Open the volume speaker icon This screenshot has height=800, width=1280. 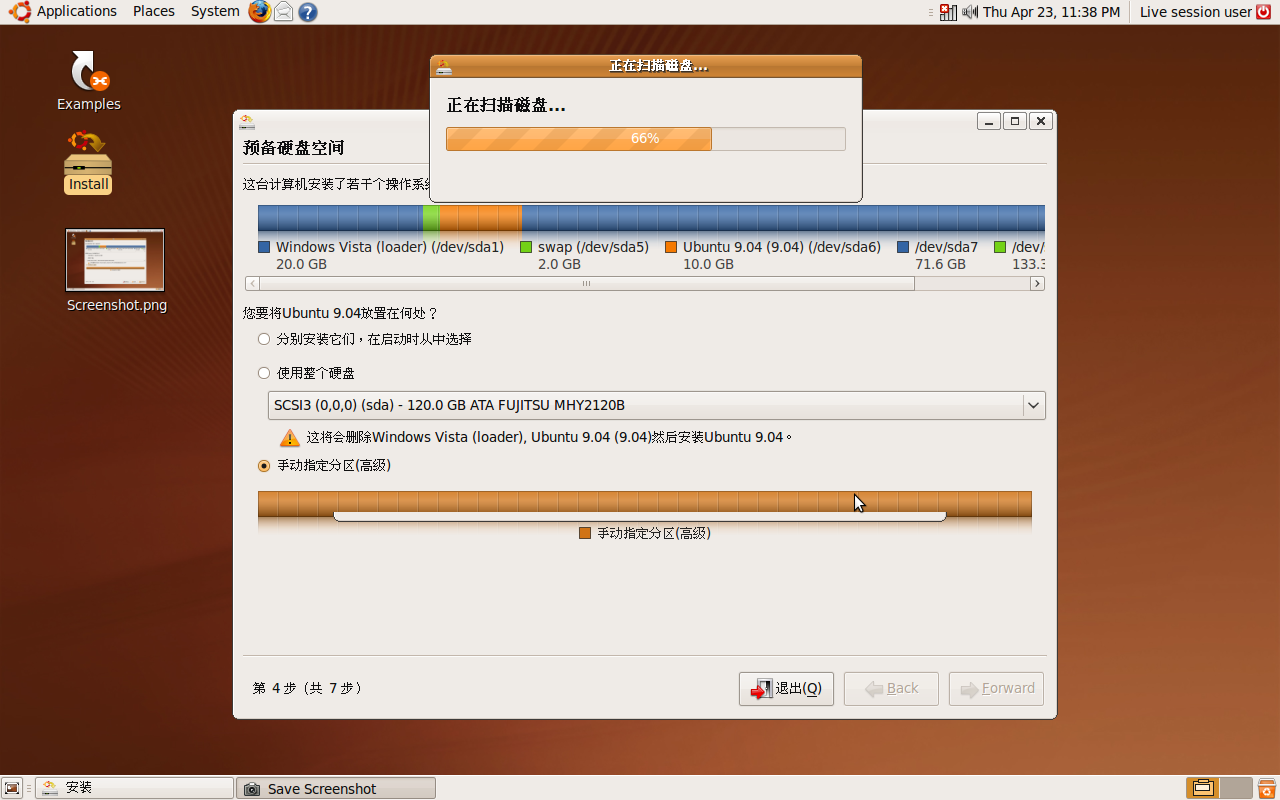tap(970, 12)
